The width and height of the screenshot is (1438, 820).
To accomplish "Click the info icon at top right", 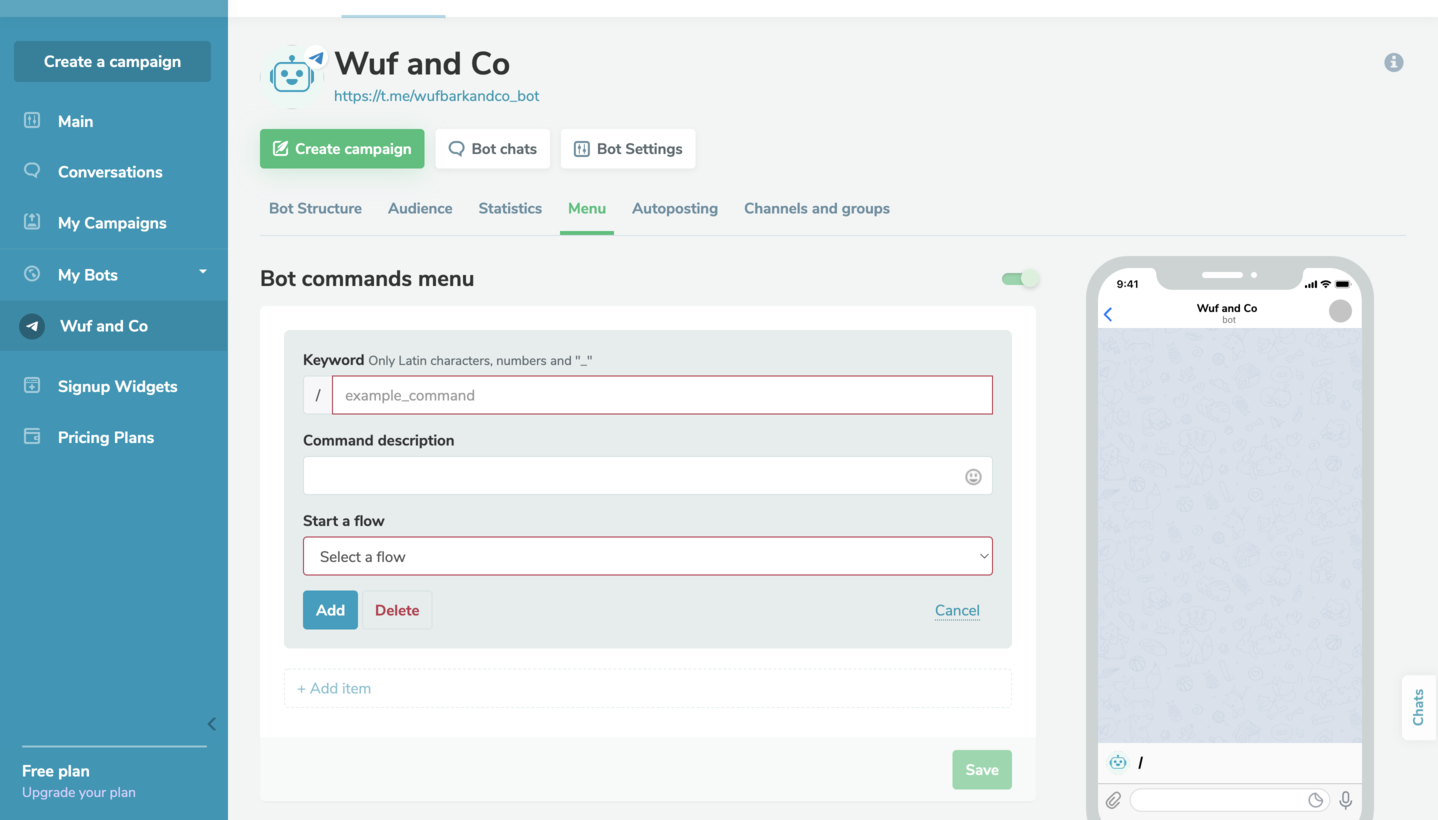I will point(1393,62).
